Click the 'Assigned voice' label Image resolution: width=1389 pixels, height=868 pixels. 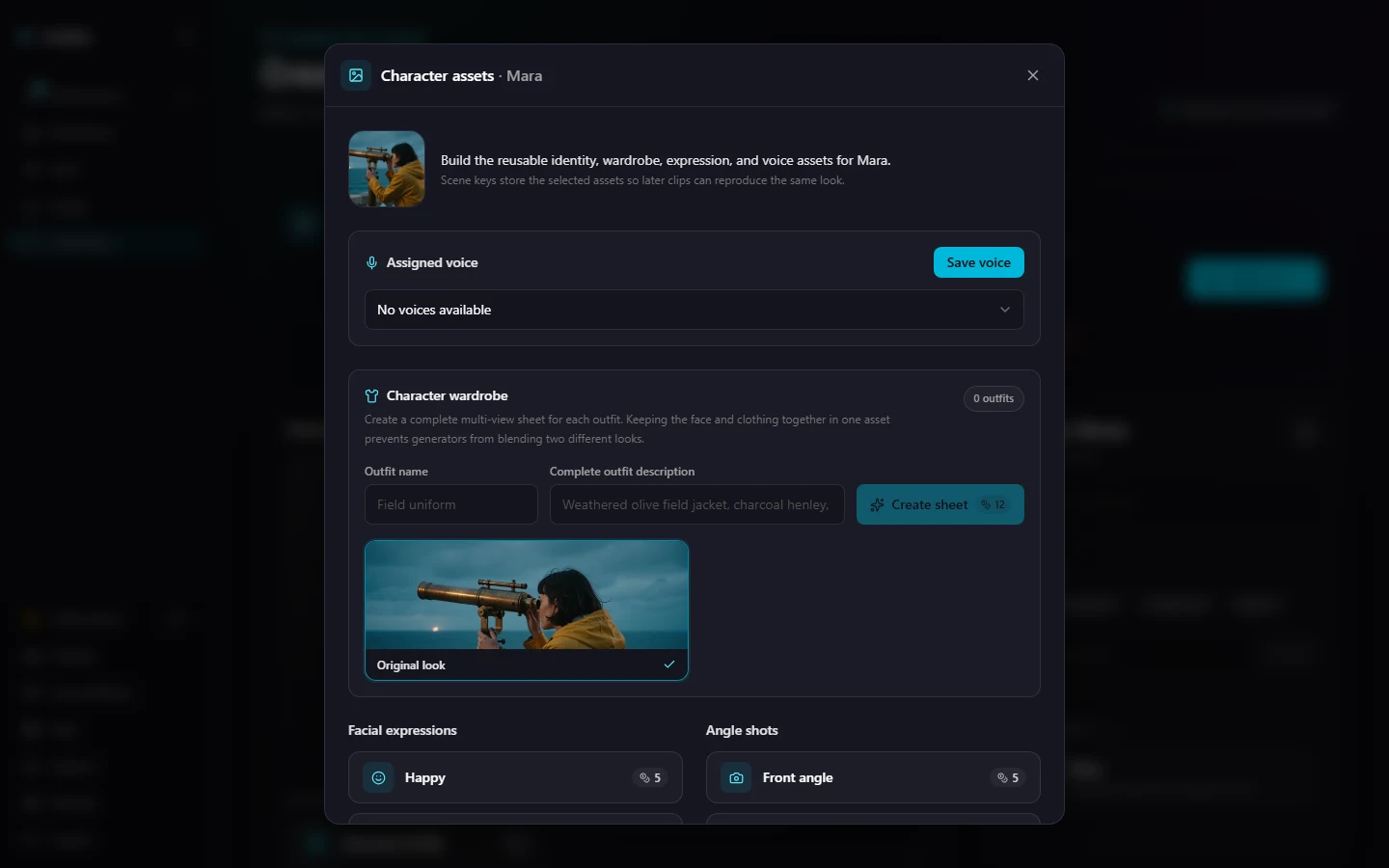coord(432,262)
